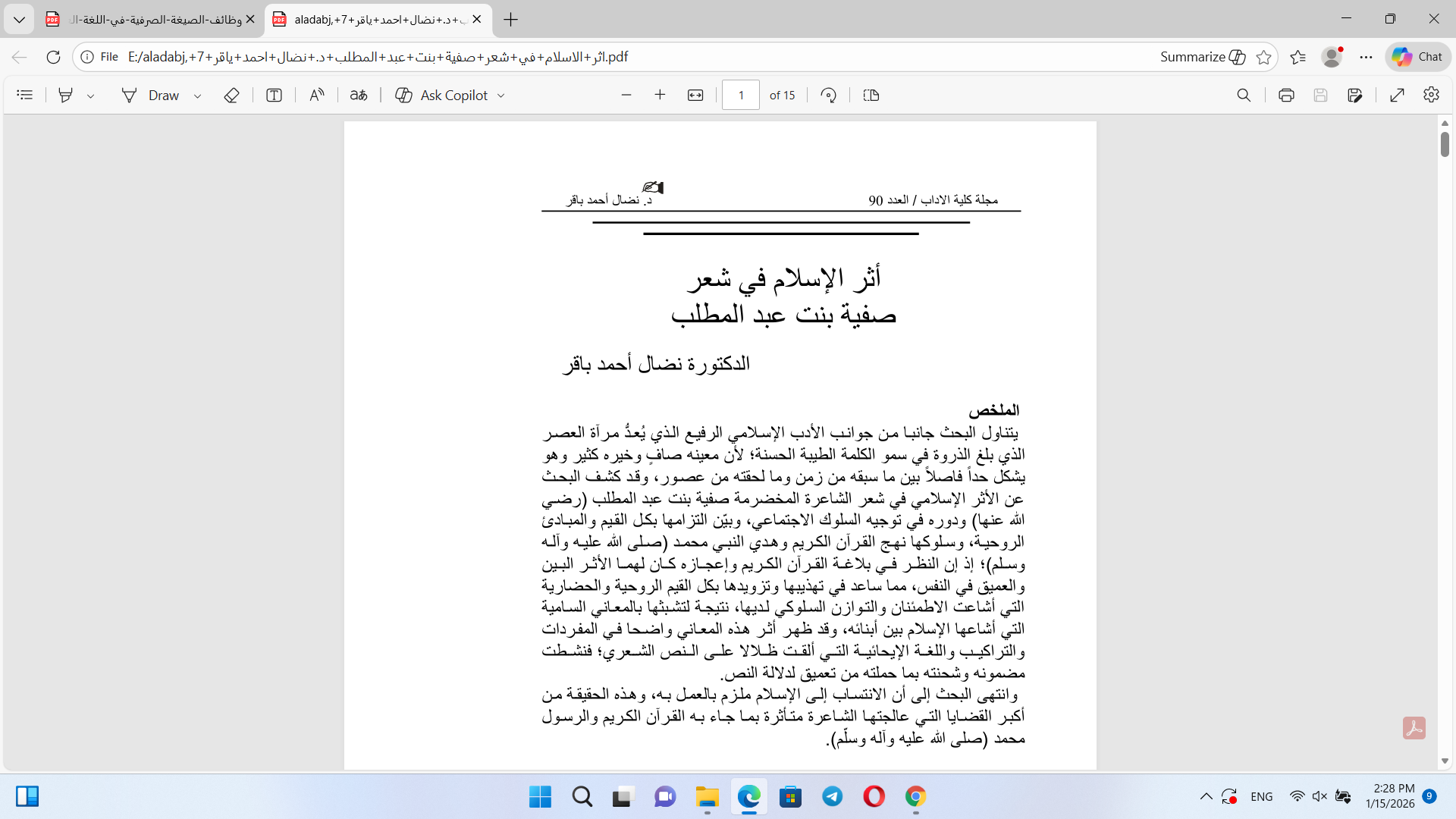This screenshot has width=1456, height=819.
Task: Expand Highlight color options dropdown
Action: (x=90, y=96)
